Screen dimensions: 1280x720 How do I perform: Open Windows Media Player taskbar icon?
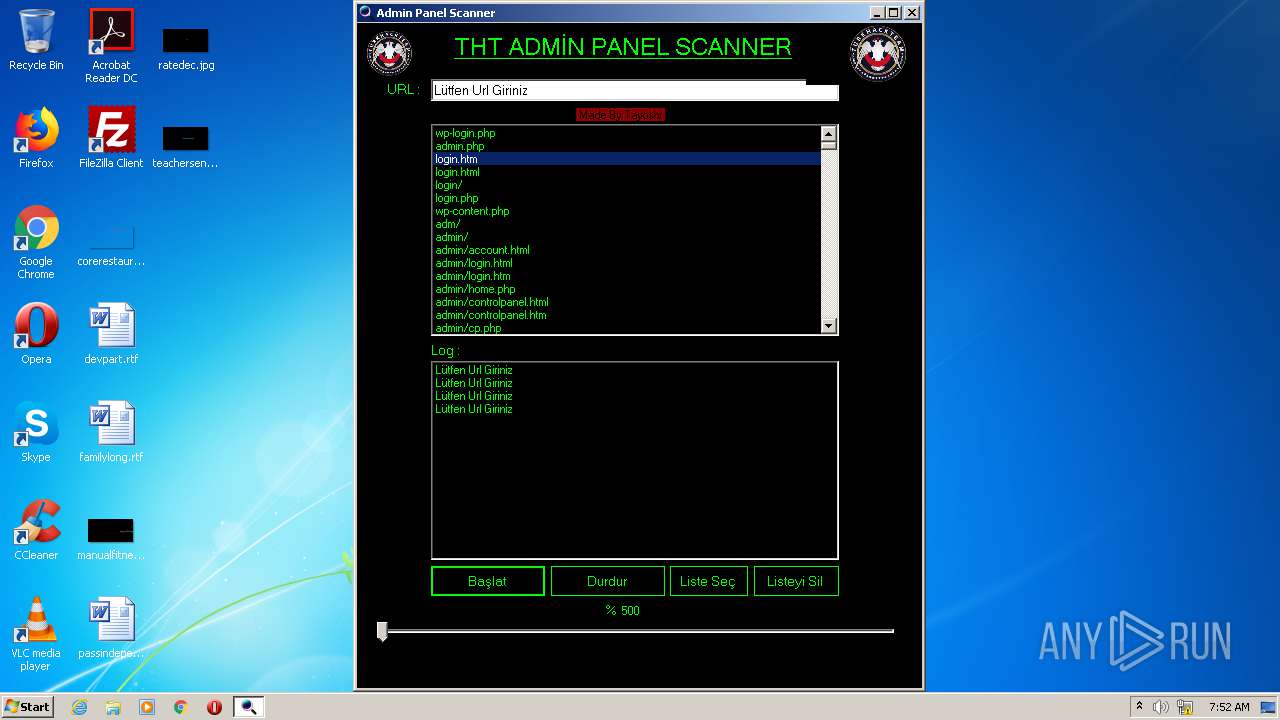[x=147, y=707]
